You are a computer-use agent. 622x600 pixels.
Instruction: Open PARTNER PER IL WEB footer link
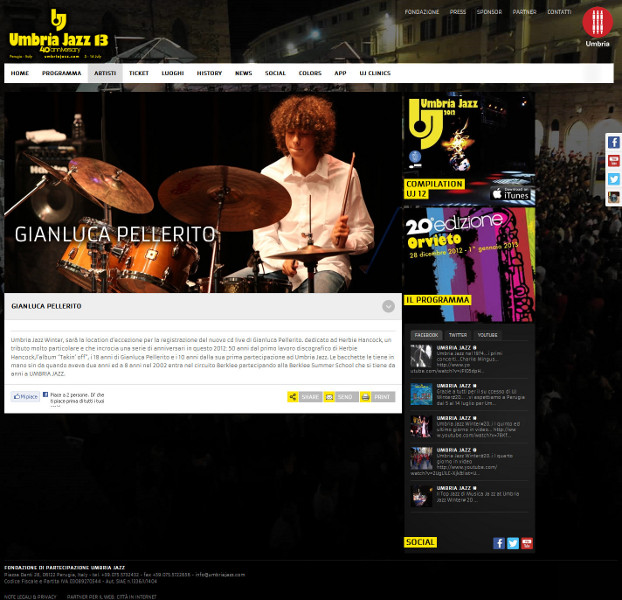point(111,597)
